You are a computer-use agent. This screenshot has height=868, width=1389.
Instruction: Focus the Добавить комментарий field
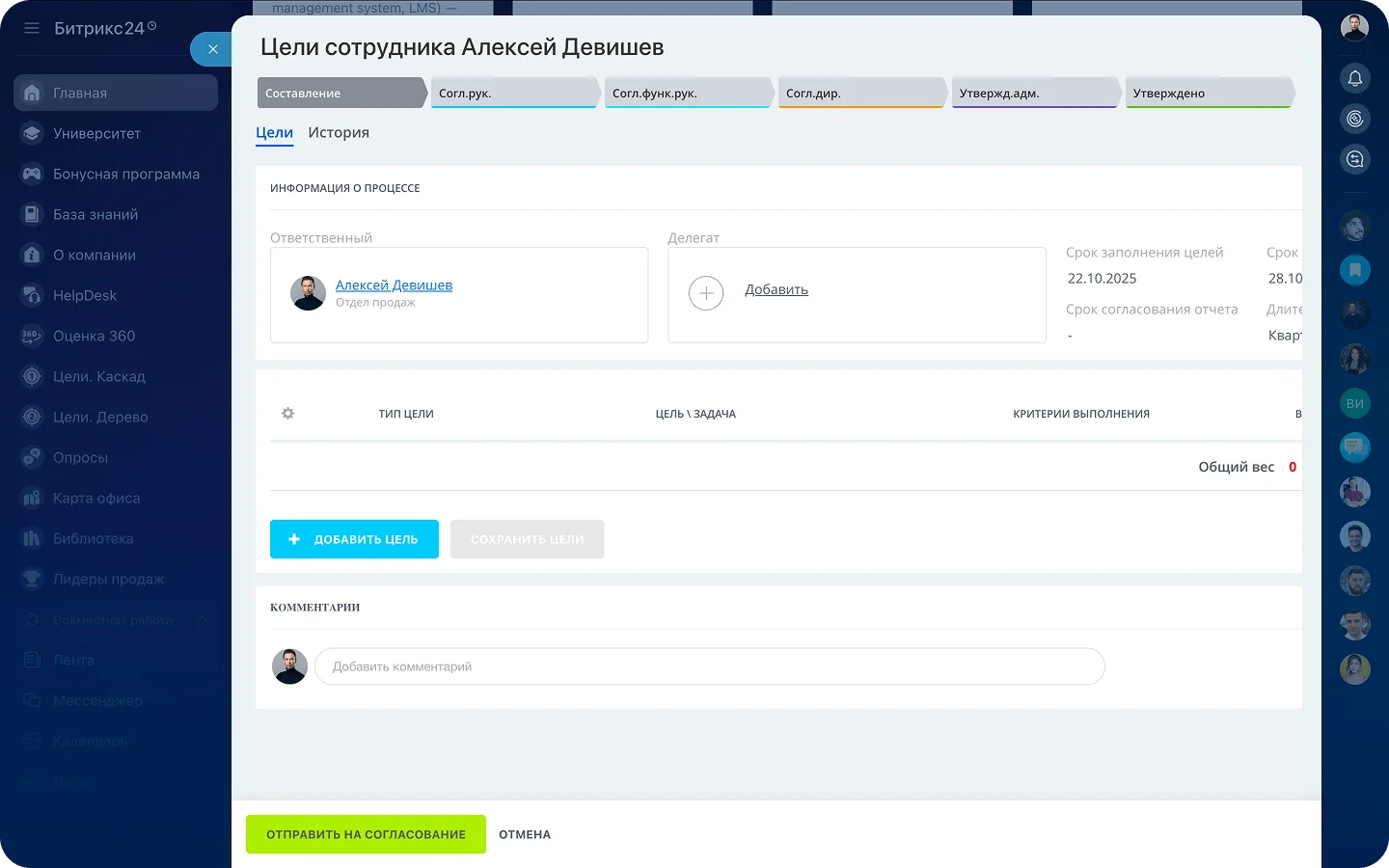point(709,666)
